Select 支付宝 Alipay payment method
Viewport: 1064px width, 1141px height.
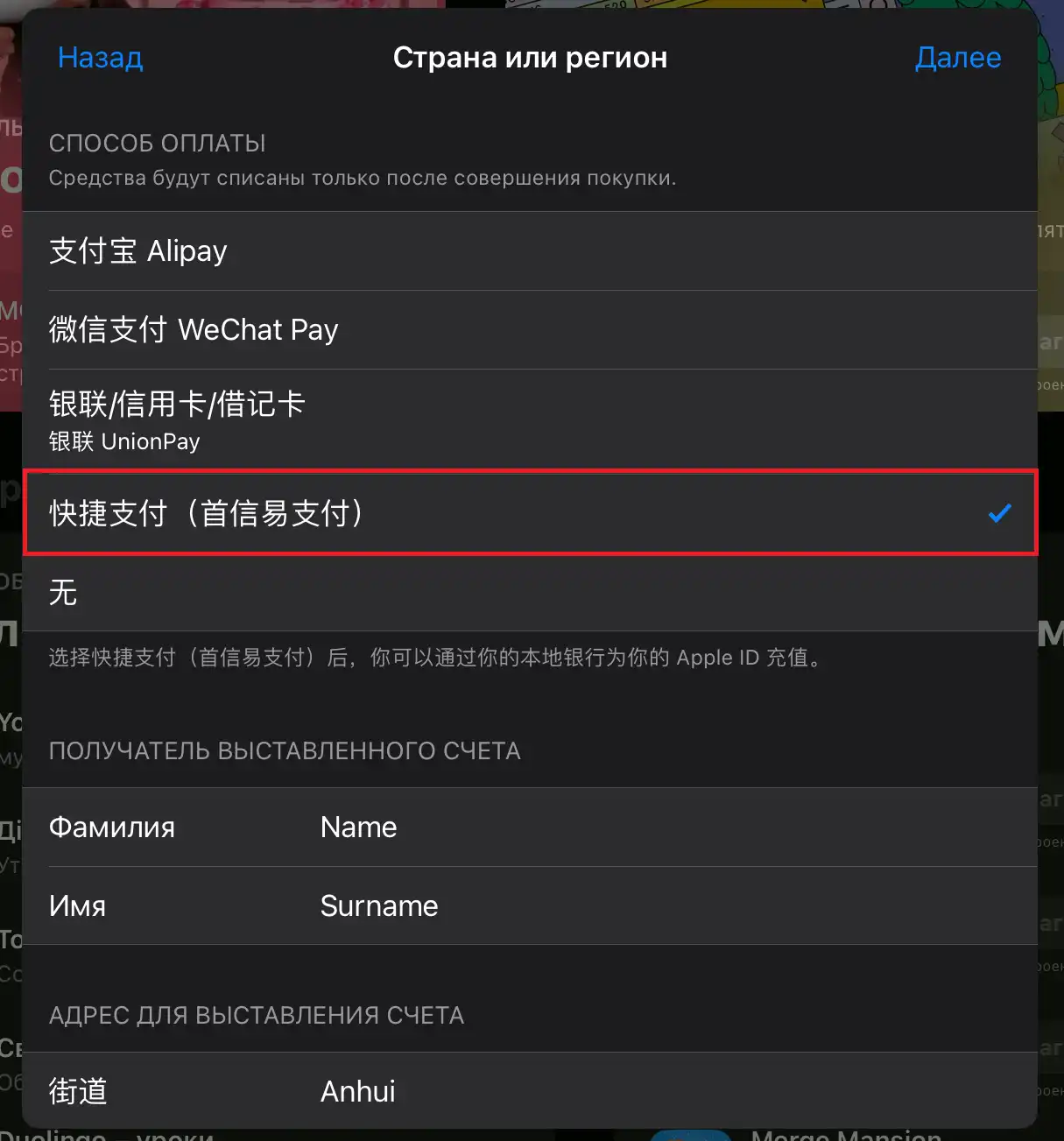coord(530,251)
